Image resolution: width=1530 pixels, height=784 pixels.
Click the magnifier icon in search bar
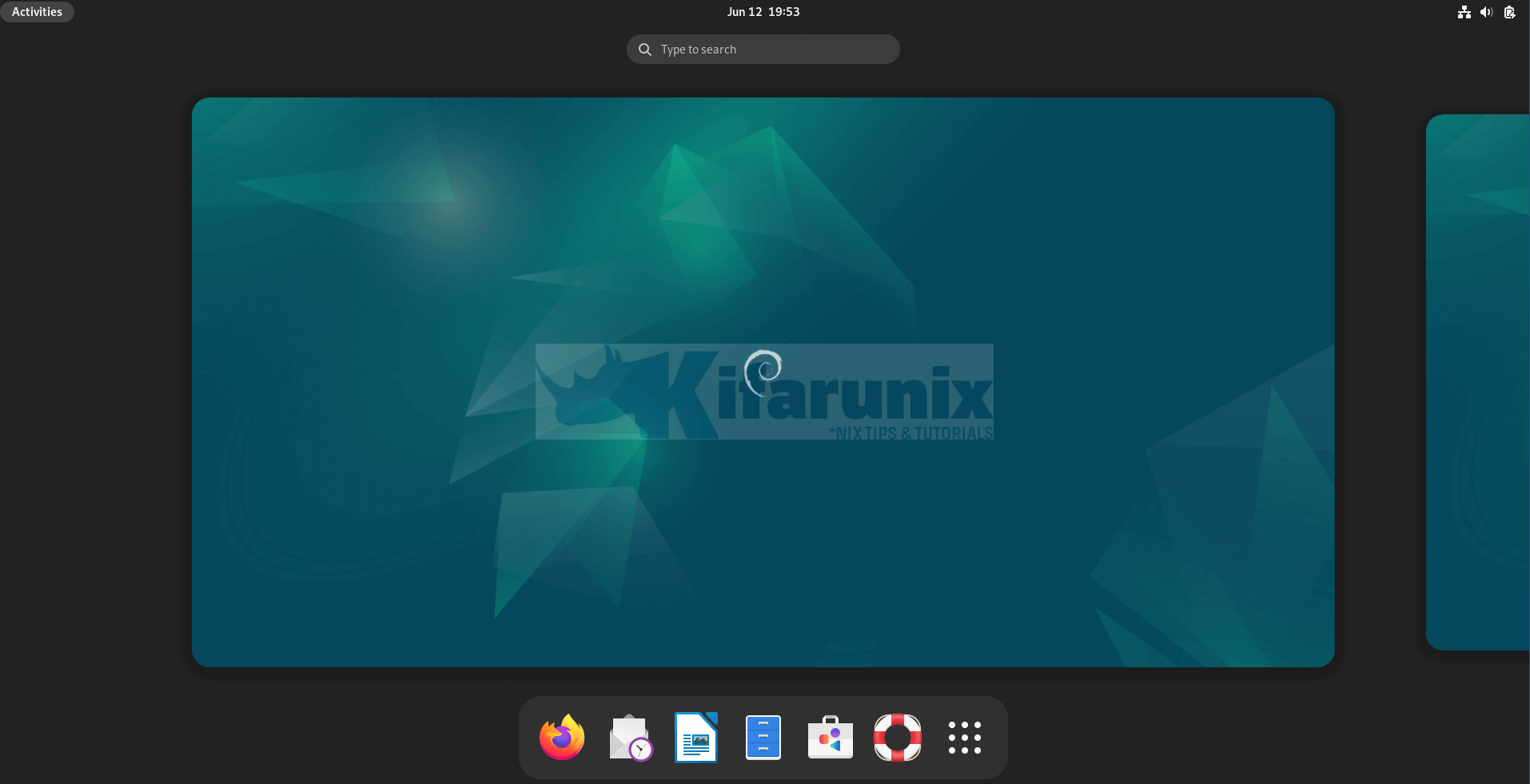[x=645, y=50]
